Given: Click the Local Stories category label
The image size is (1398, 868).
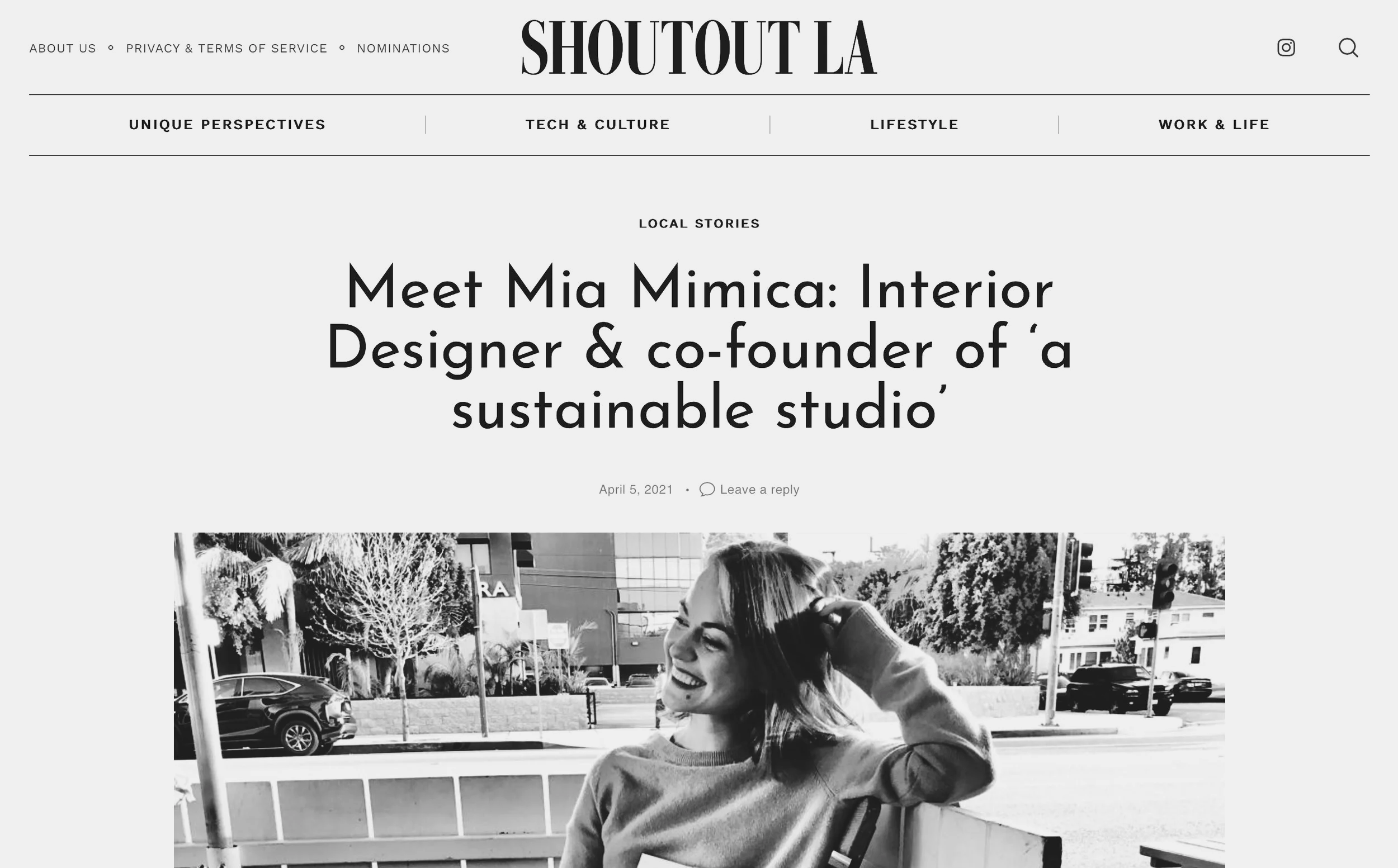Looking at the screenshot, I should click(x=699, y=224).
